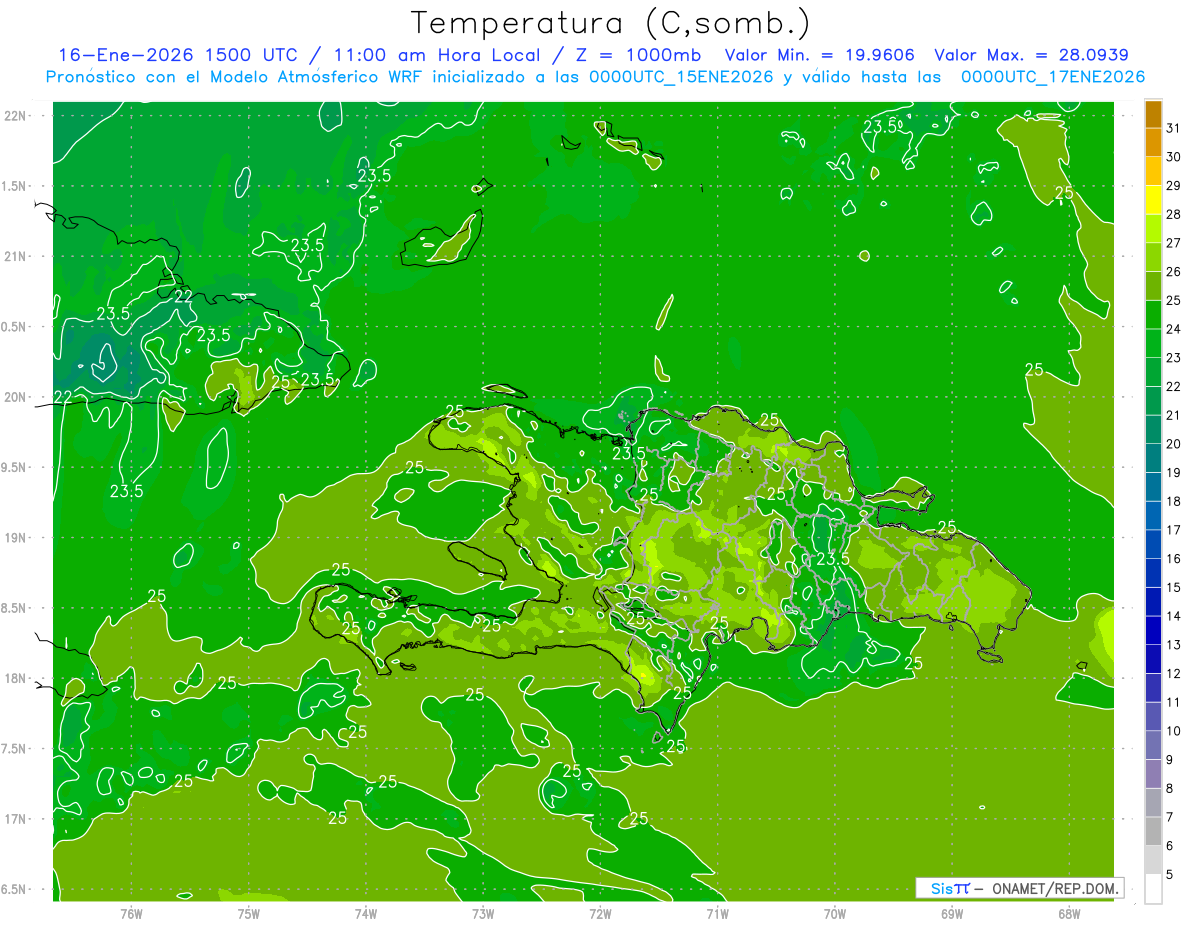Click the "19N" latitude axis label
The width and height of the screenshot is (1200, 927).
15,538
